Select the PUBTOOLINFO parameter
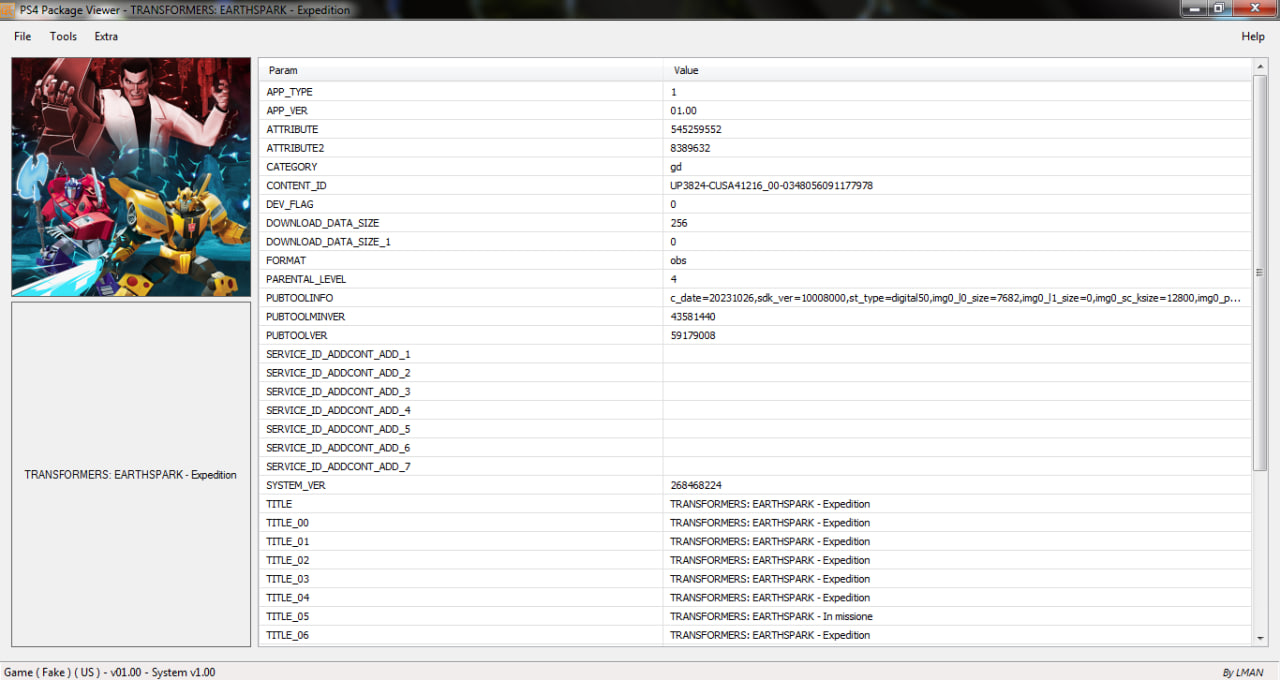 point(299,298)
